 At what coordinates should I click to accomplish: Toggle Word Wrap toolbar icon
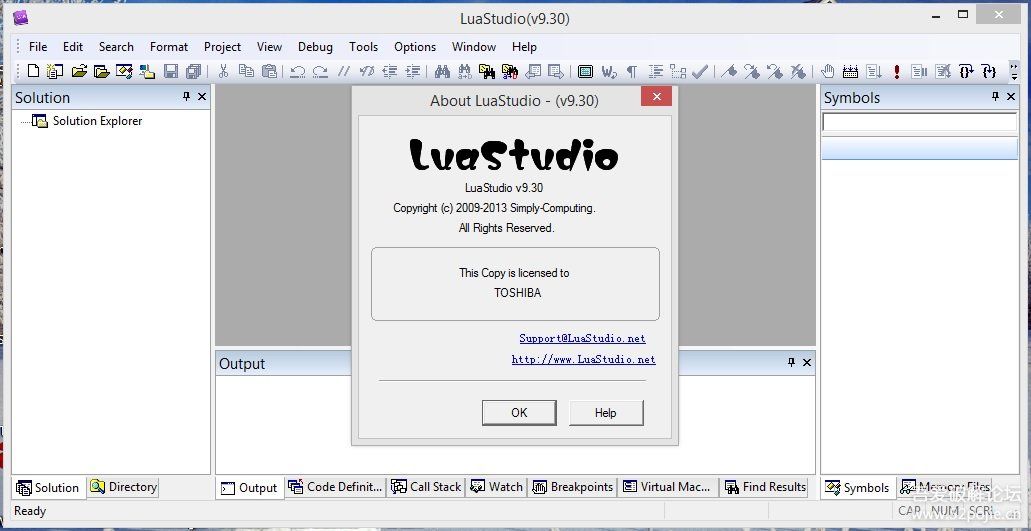pos(609,71)
